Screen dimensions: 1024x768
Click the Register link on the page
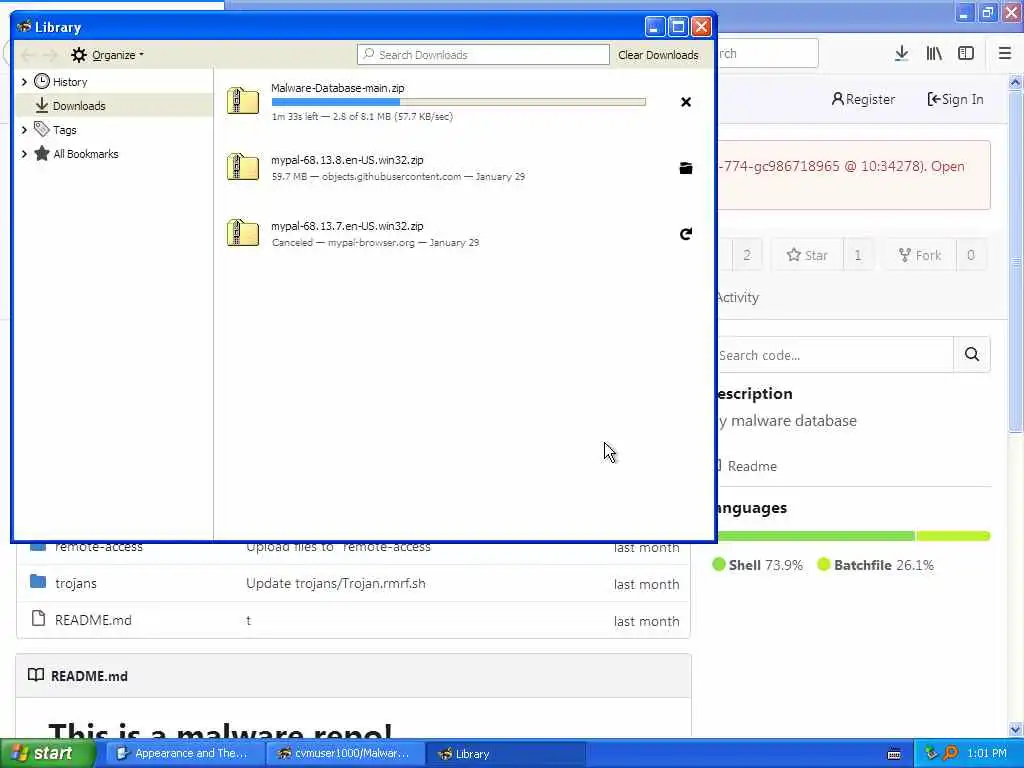(x=863, y=99)
